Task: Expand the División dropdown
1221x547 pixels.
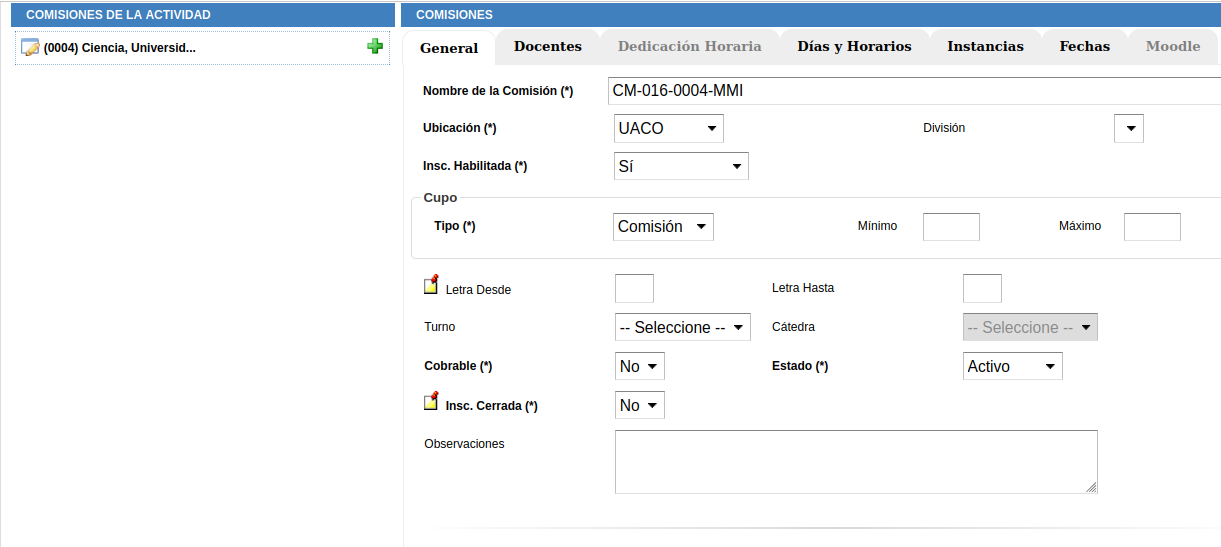Action: coord(1129,128)
